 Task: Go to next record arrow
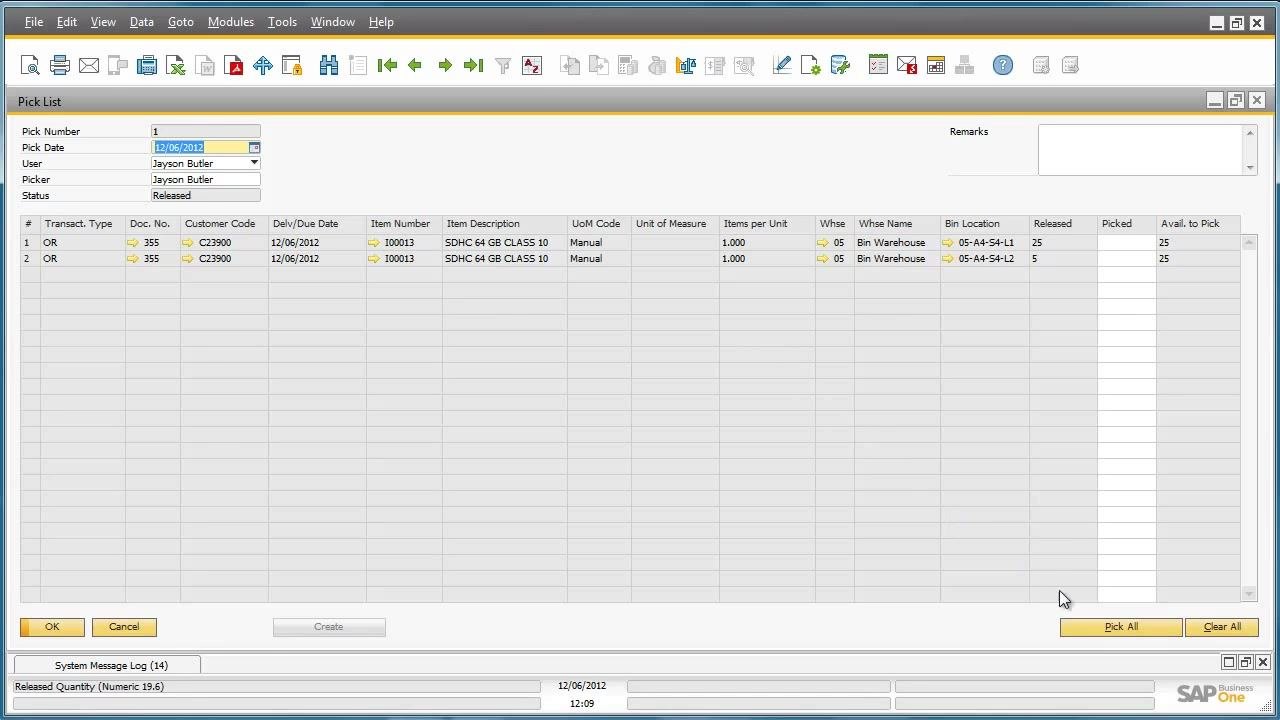click(x=445, y=66)
